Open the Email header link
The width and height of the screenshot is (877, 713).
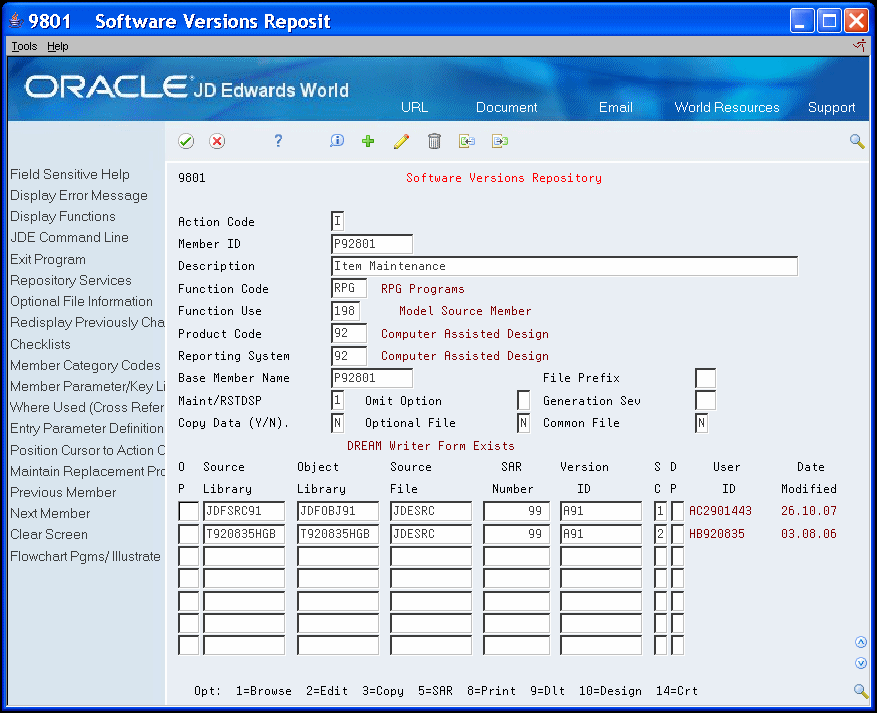[x=615, y=107]
